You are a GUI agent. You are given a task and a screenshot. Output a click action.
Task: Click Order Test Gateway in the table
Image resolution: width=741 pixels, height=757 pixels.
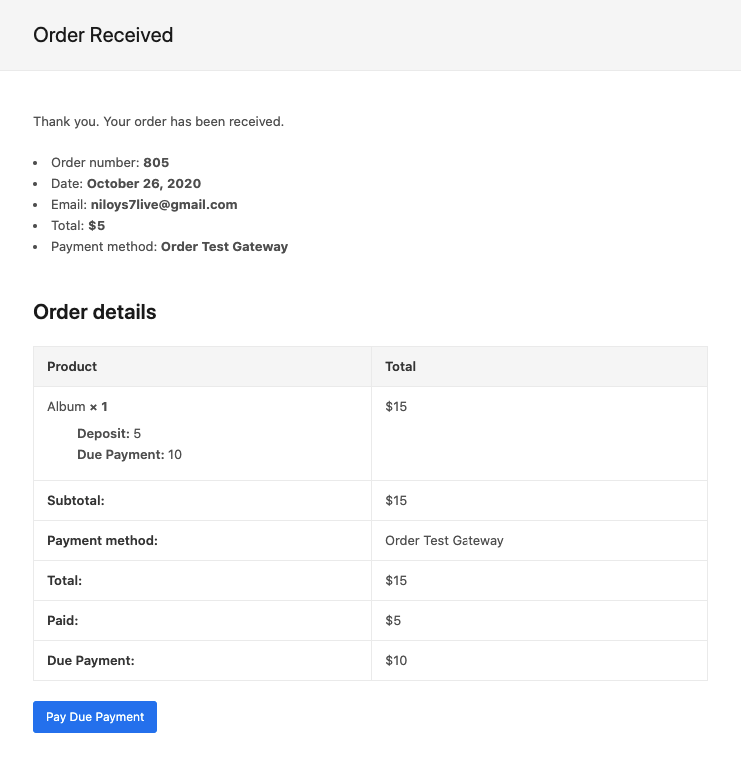tap(444, 540)
